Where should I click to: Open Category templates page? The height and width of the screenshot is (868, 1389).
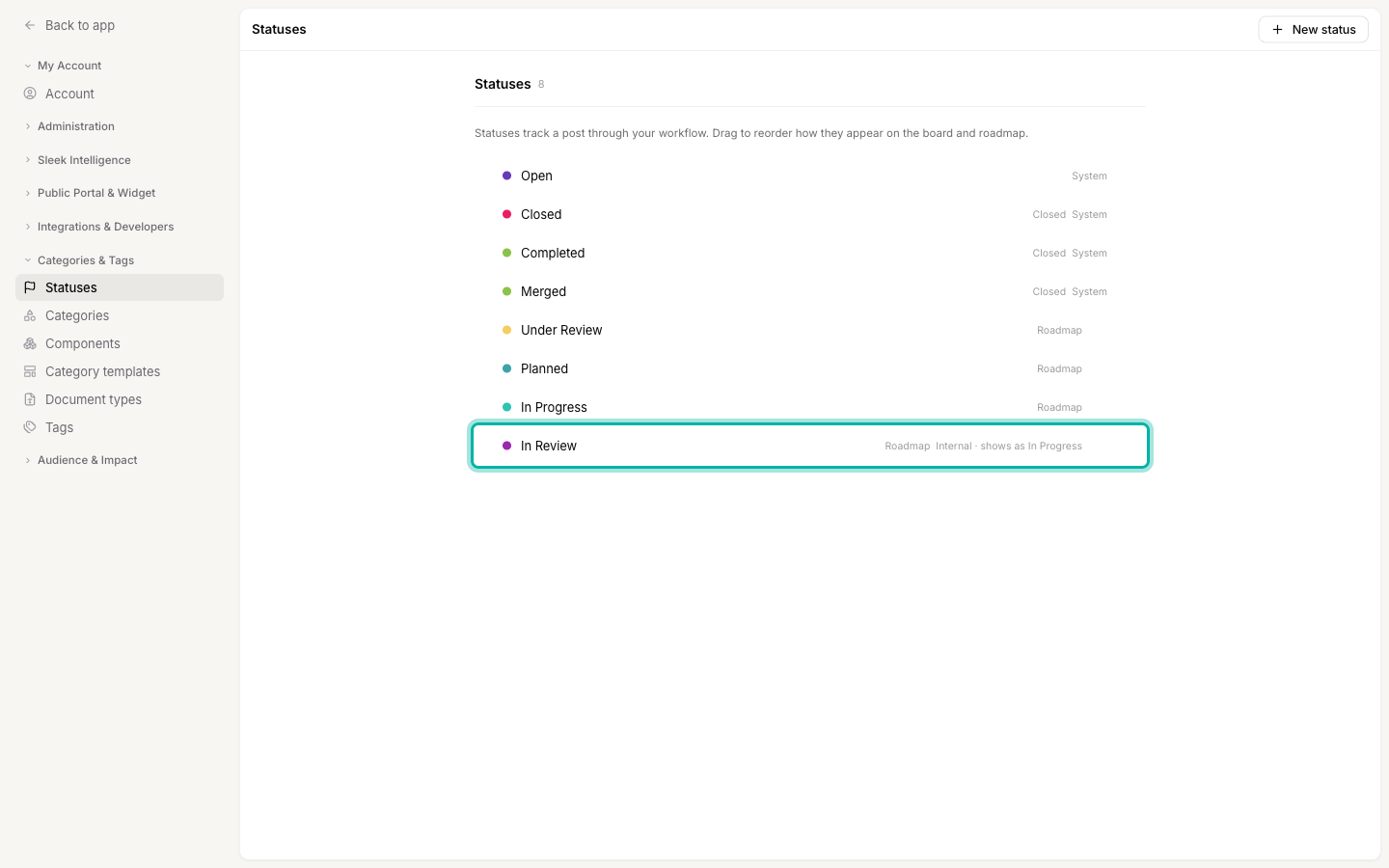[x=120, y=371]
